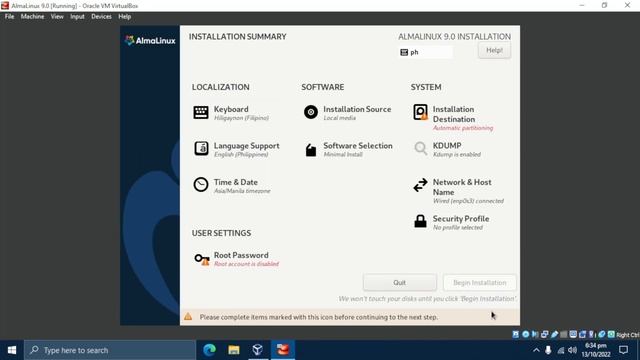Click the display settings status icon
The image size is (640, 360).
click(573, 334)
